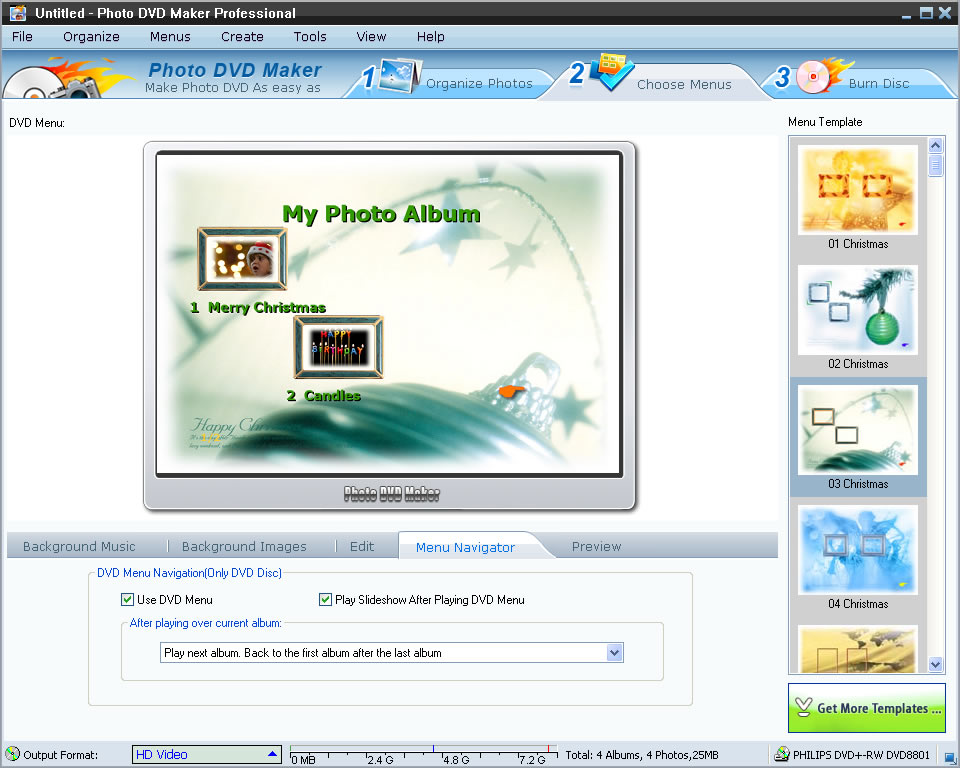This screenshot has height=768, width=960.
Task: Open the View menu
Action: (x=371, y=37)
